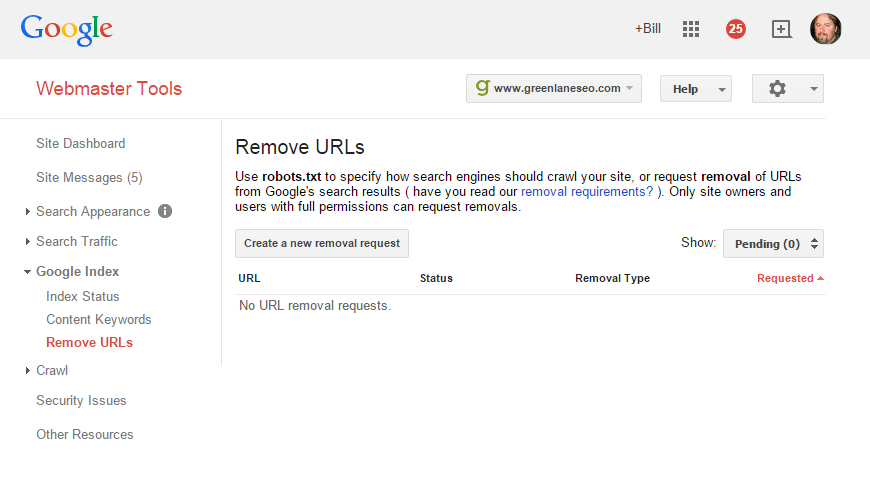Open the profile avatar photo
Screen dimensions: 870x485
(x=826, y=29)
